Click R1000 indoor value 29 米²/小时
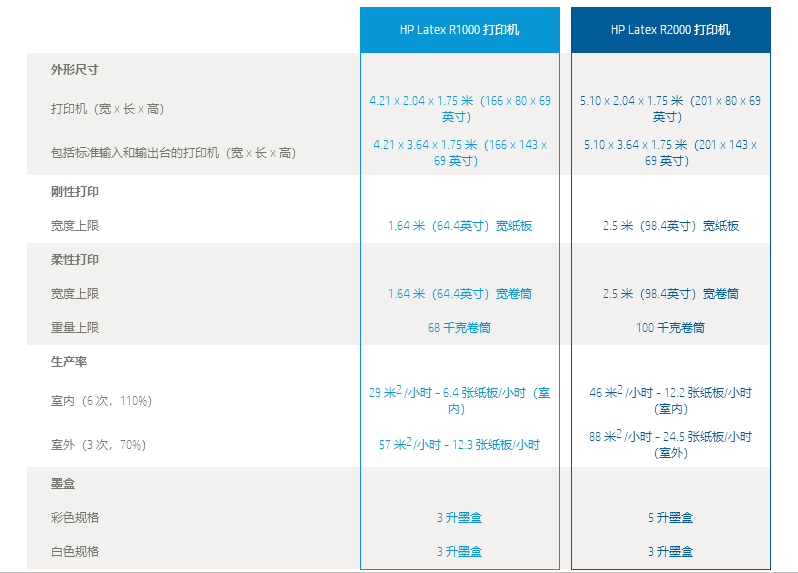The height and width of the screenshot is (573, 798). 460,400
